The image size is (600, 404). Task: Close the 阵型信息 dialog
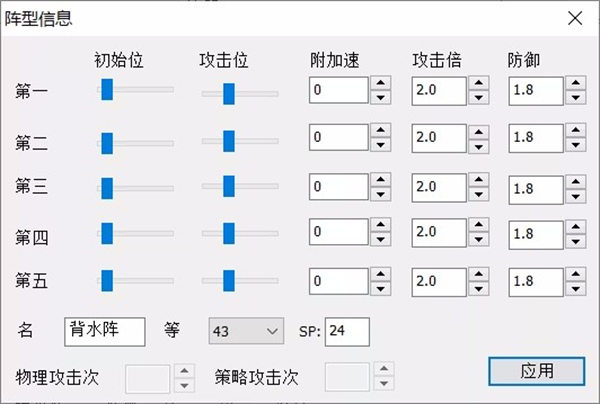[575, 18]
